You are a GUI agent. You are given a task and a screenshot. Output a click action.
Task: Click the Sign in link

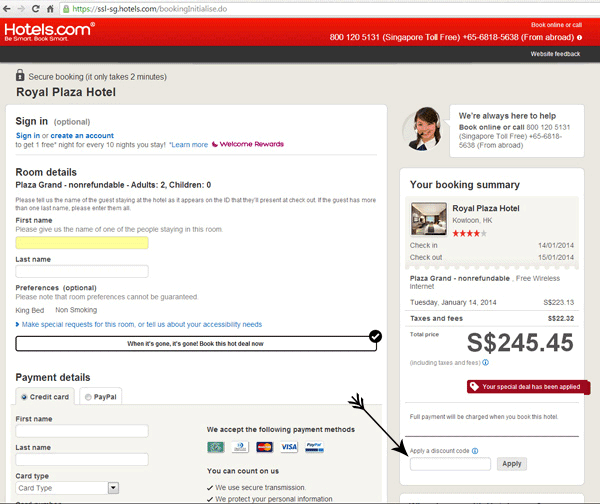tap(28, 135)
